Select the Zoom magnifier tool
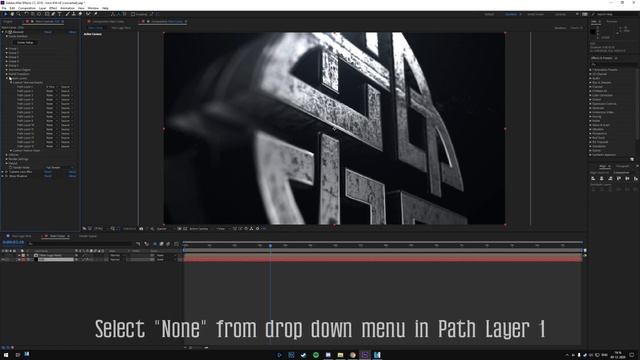Viewport: 640px width, 360px height. pyautogui.click(x=18, y=14)
